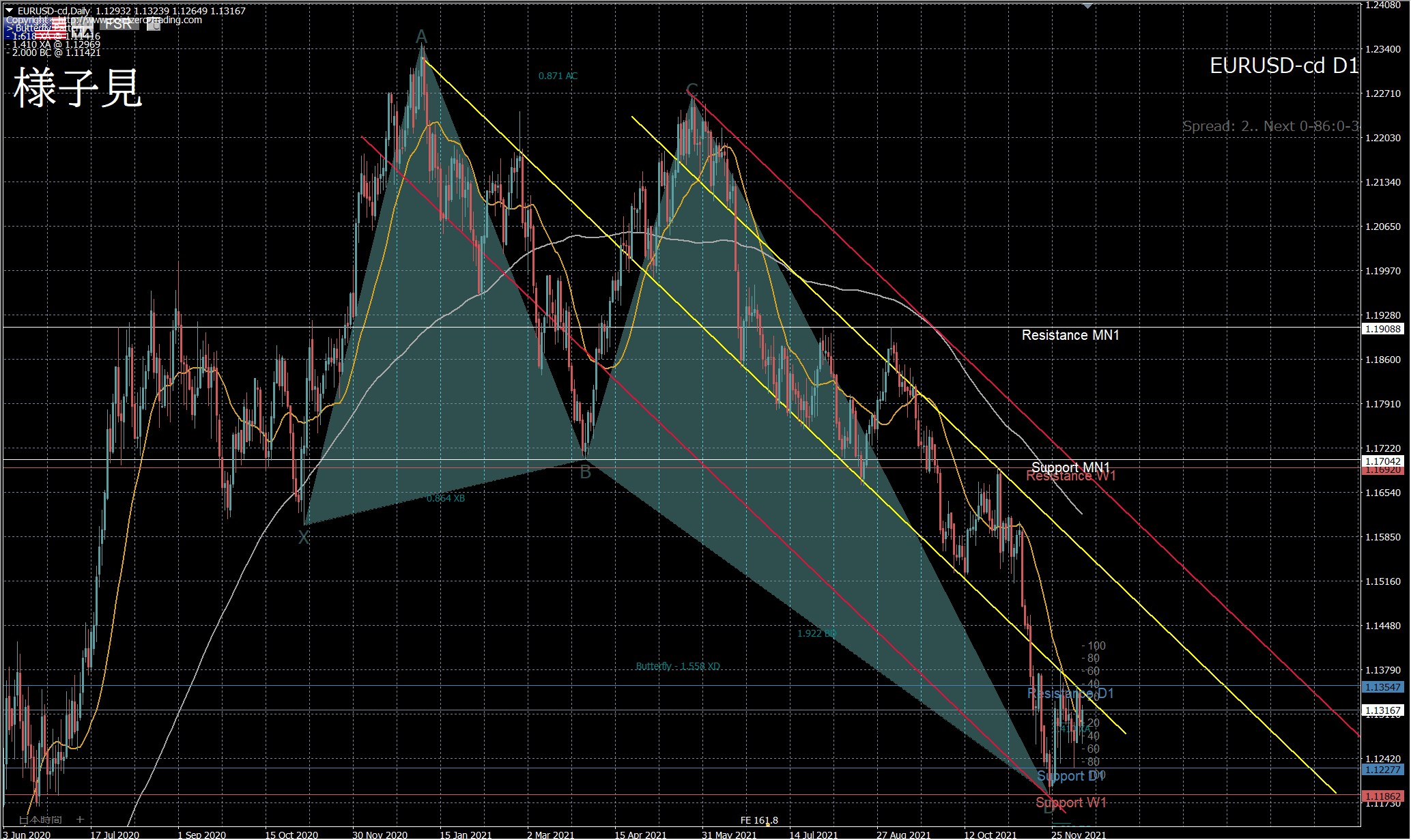Viewport: 1411px width, 840px height.
Task: Click pattern point A label
Action: click(x=421, y=36)
